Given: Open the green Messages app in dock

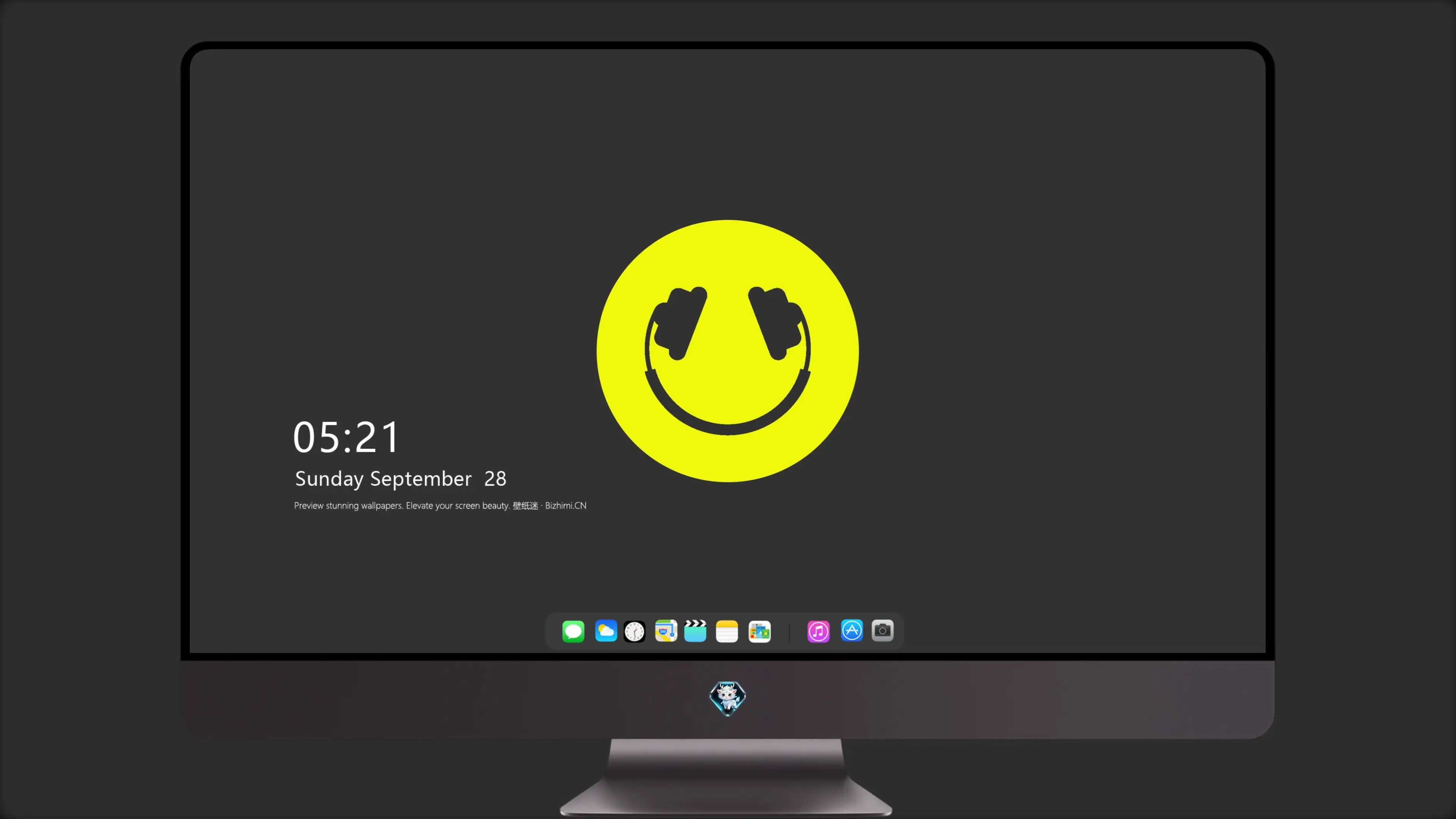Looking at the screenshot, I should (x=573, y=631).
